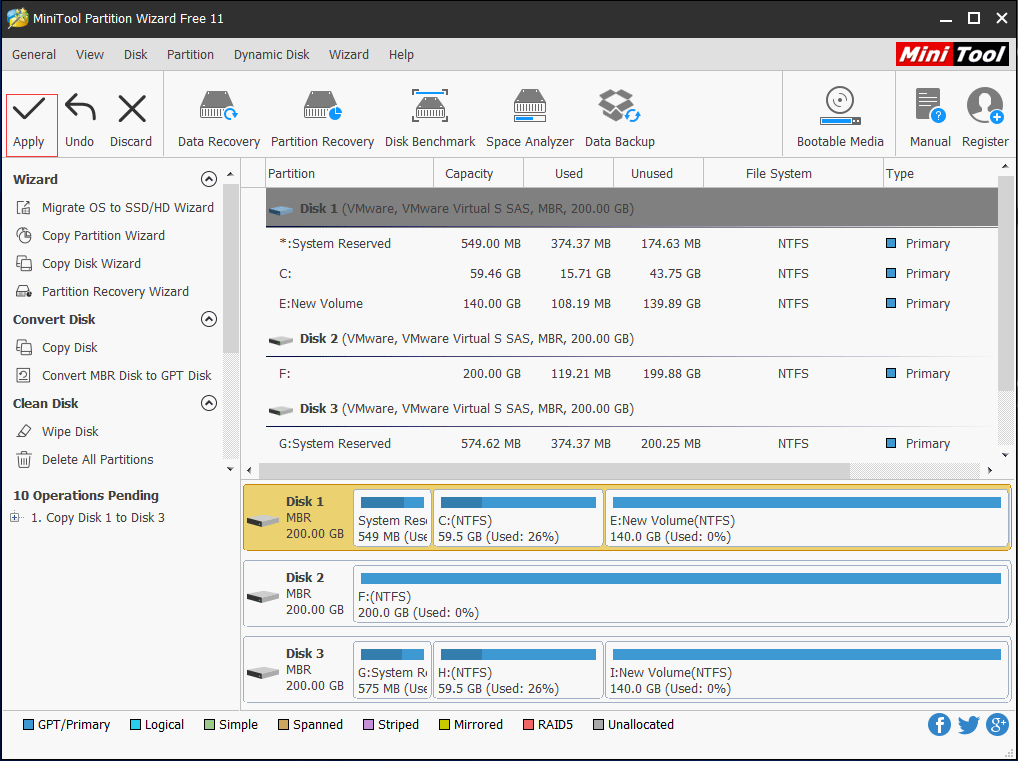1018x761 pixels.
Task: Open the Wizard menu
Action: pyautogui.click(x=349, y=55)
